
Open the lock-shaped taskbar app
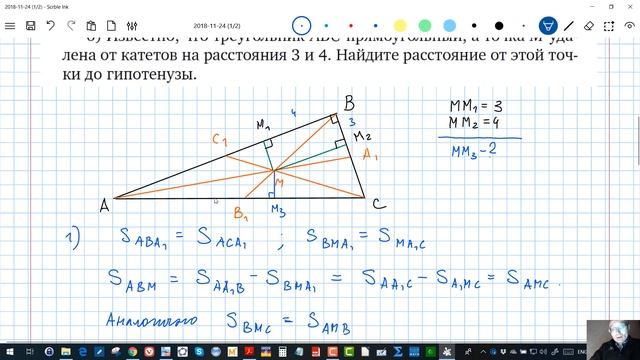[x=49, y=352]
